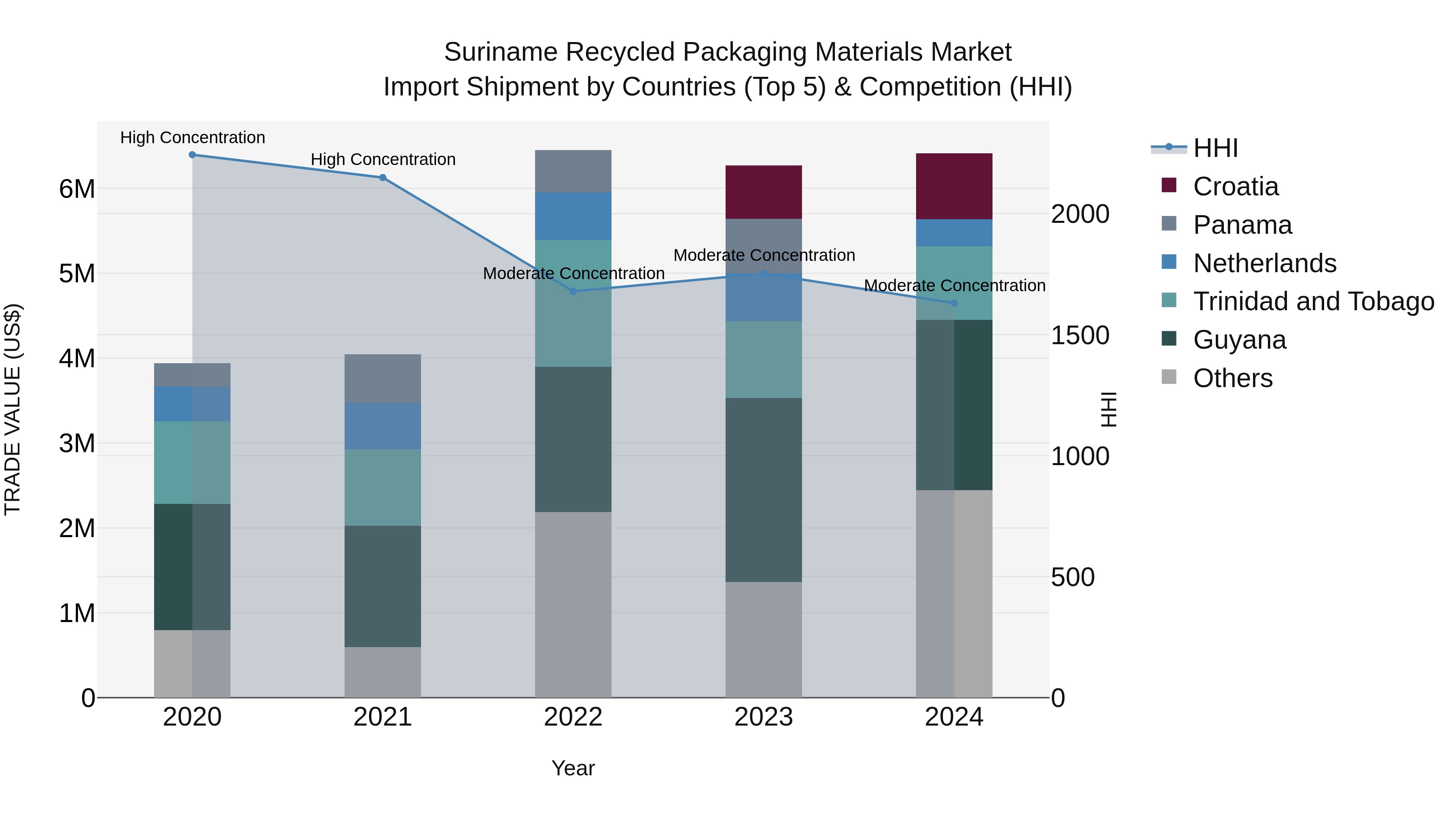1456x819 pixels.
Task: Click the Panama segment atop the 2022 bar
Action: (x=573, y=171)
